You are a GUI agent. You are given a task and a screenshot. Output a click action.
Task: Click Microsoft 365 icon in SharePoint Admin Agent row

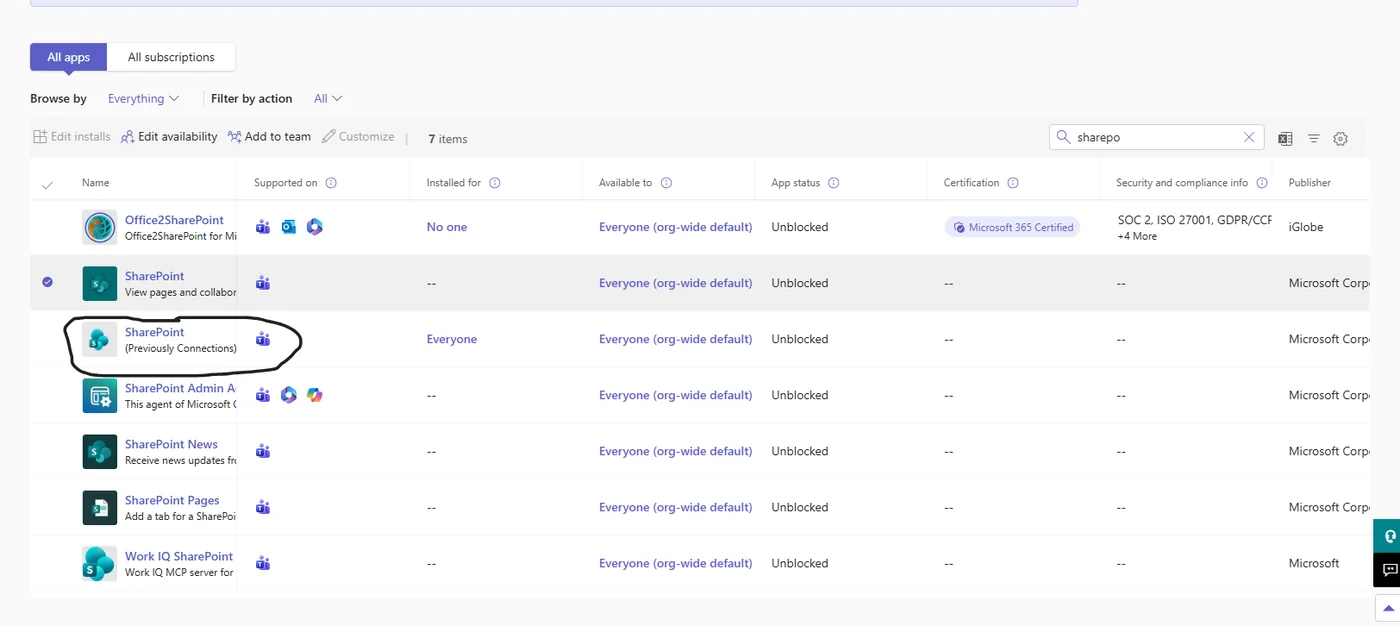point(289,395)
